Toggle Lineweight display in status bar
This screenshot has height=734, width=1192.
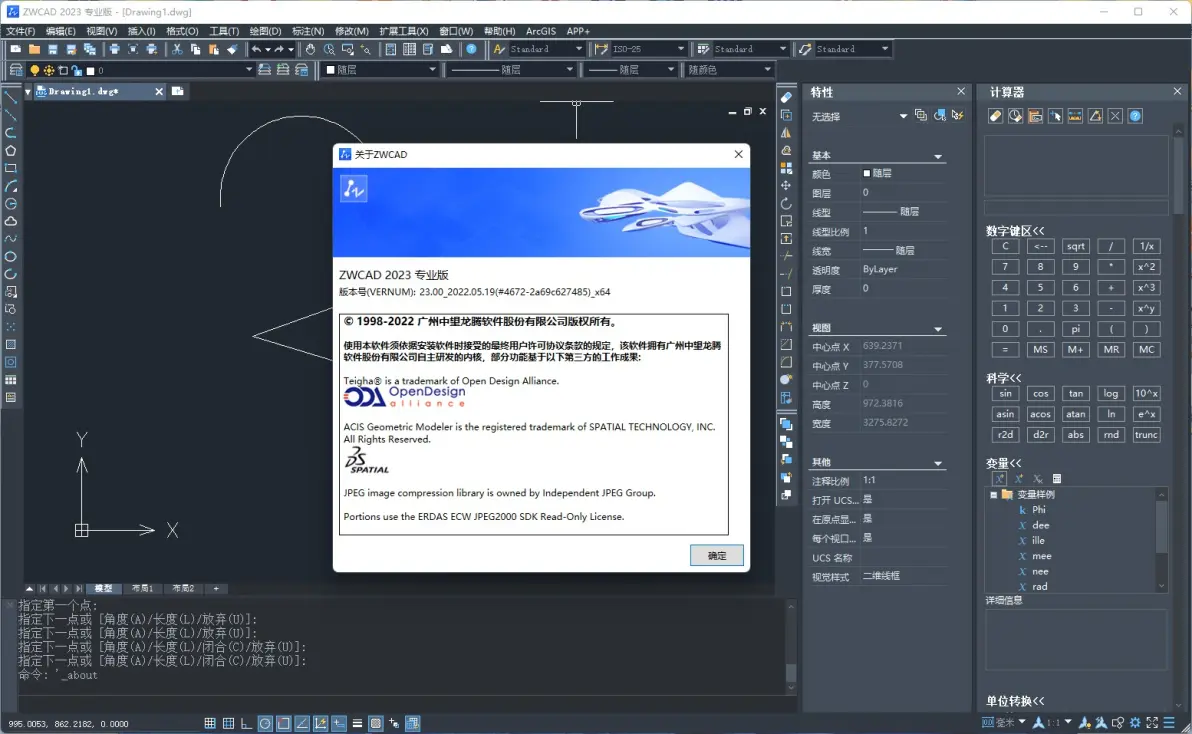(x=357, y=723)
